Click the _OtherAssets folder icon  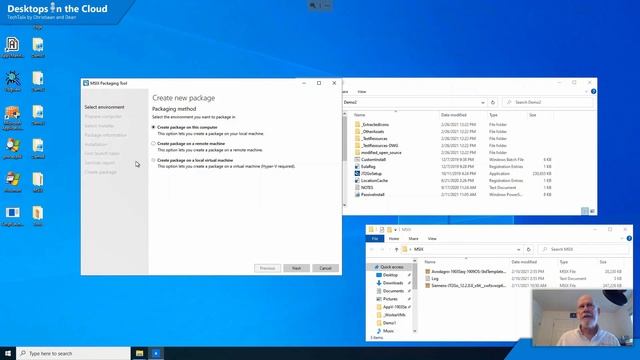357,131
